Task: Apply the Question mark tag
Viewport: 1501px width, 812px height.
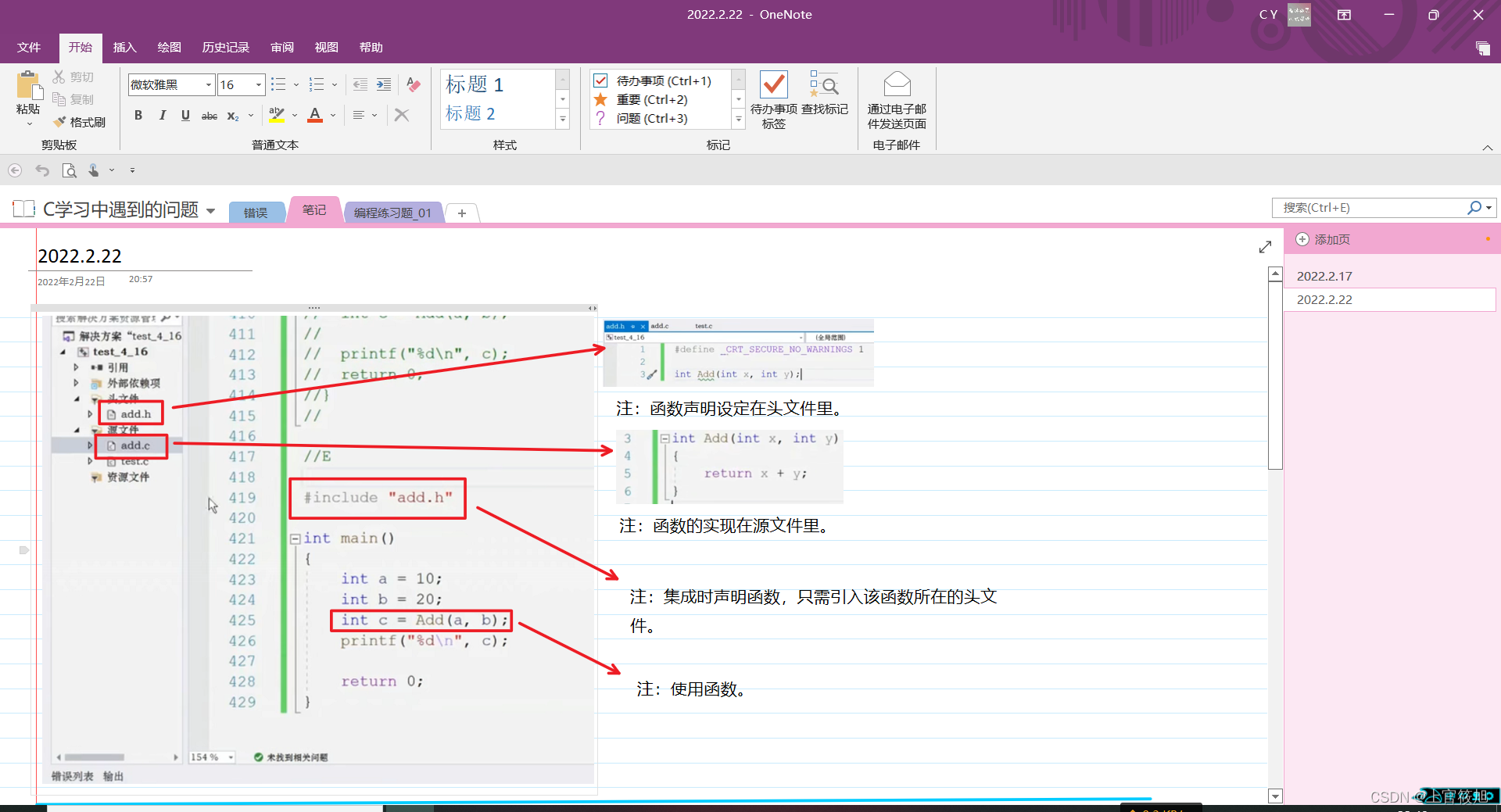Action: pyautogui.click(x=600, y=118)
